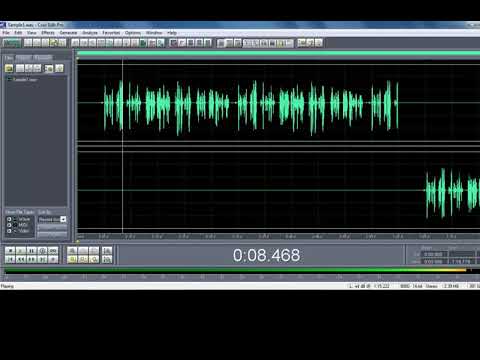Viewport: 480px width, 360px height.
Task: Click the left channel waveform
Action: tap(278, 103)
